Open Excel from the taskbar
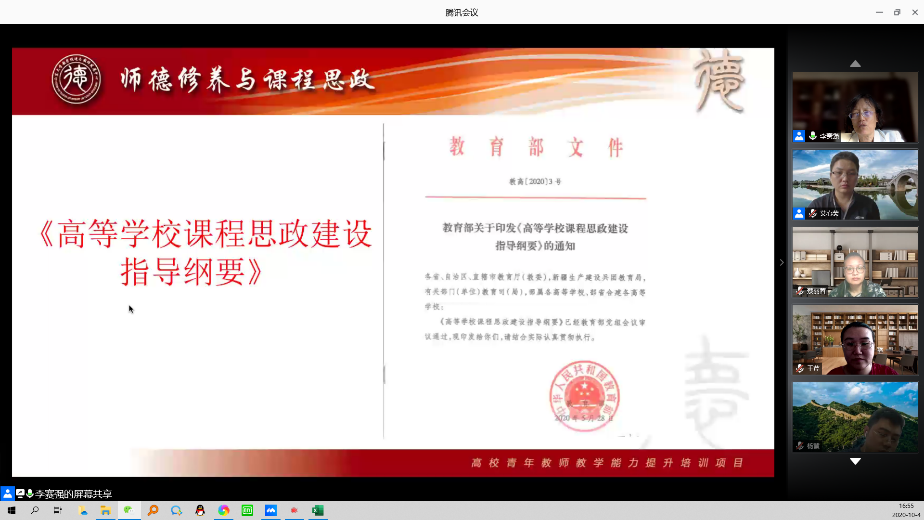This screenshot has width=924, height=520. coord(318,510)
